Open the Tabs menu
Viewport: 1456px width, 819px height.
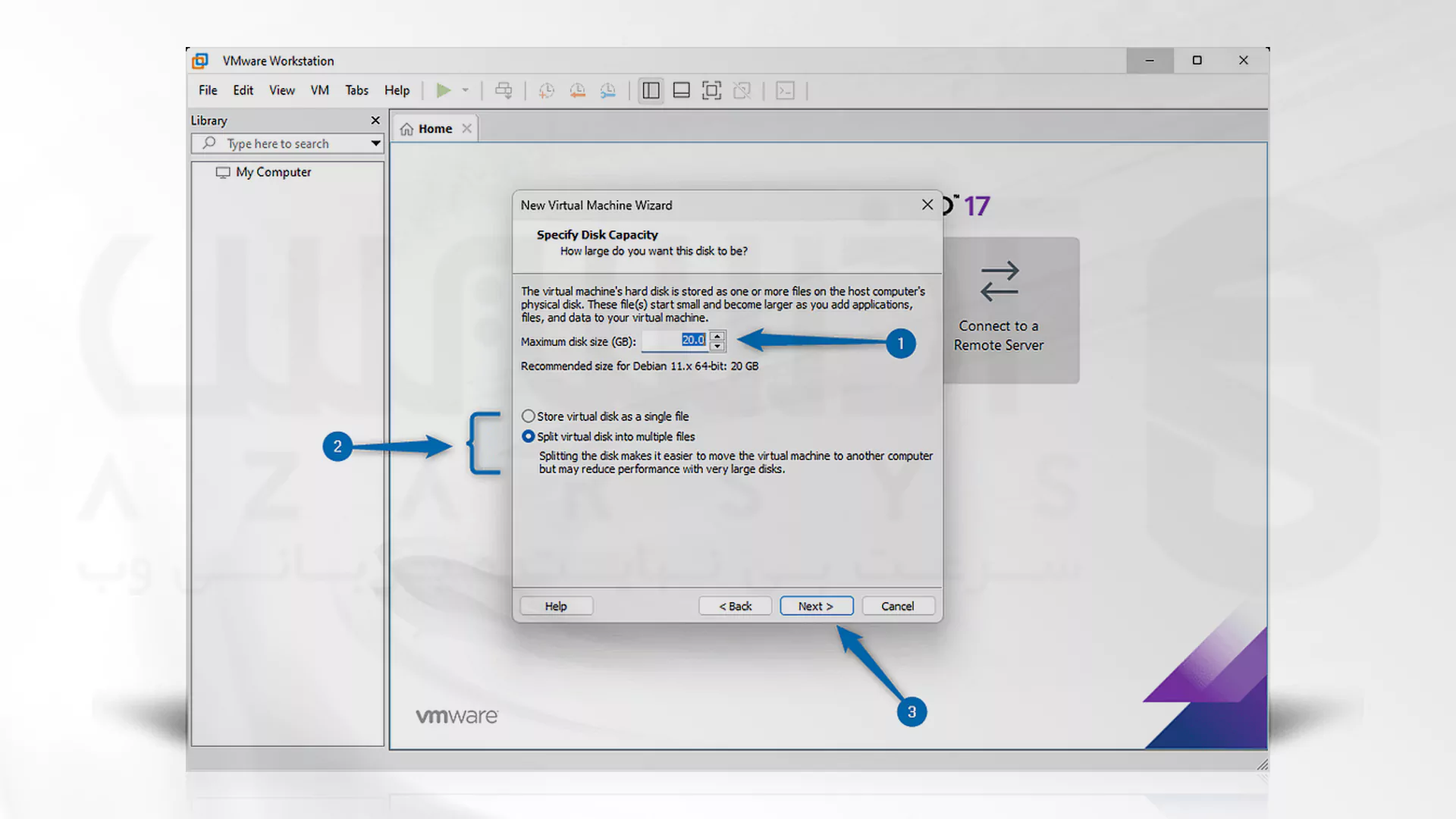click(x=356, y=90)
